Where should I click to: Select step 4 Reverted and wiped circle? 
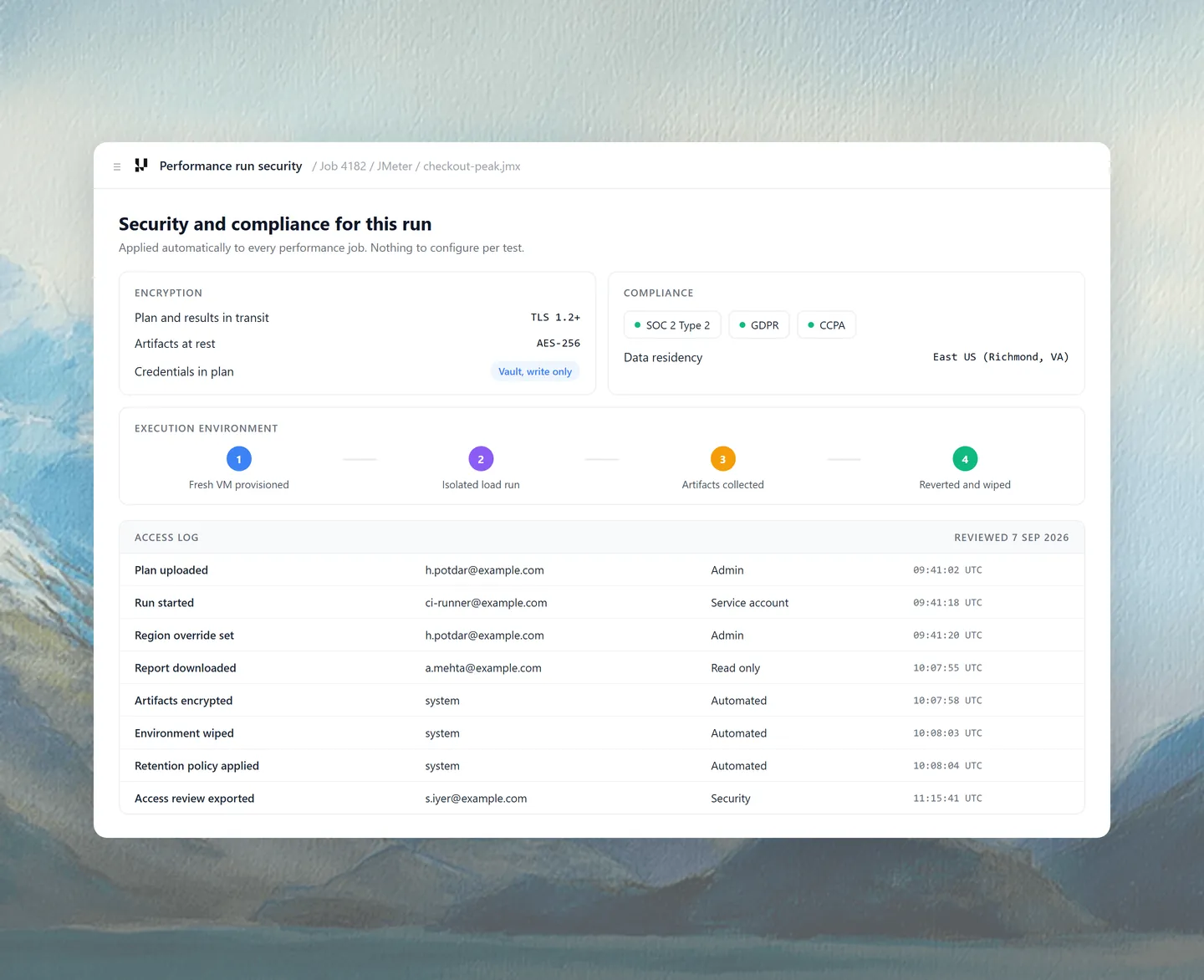965,459
